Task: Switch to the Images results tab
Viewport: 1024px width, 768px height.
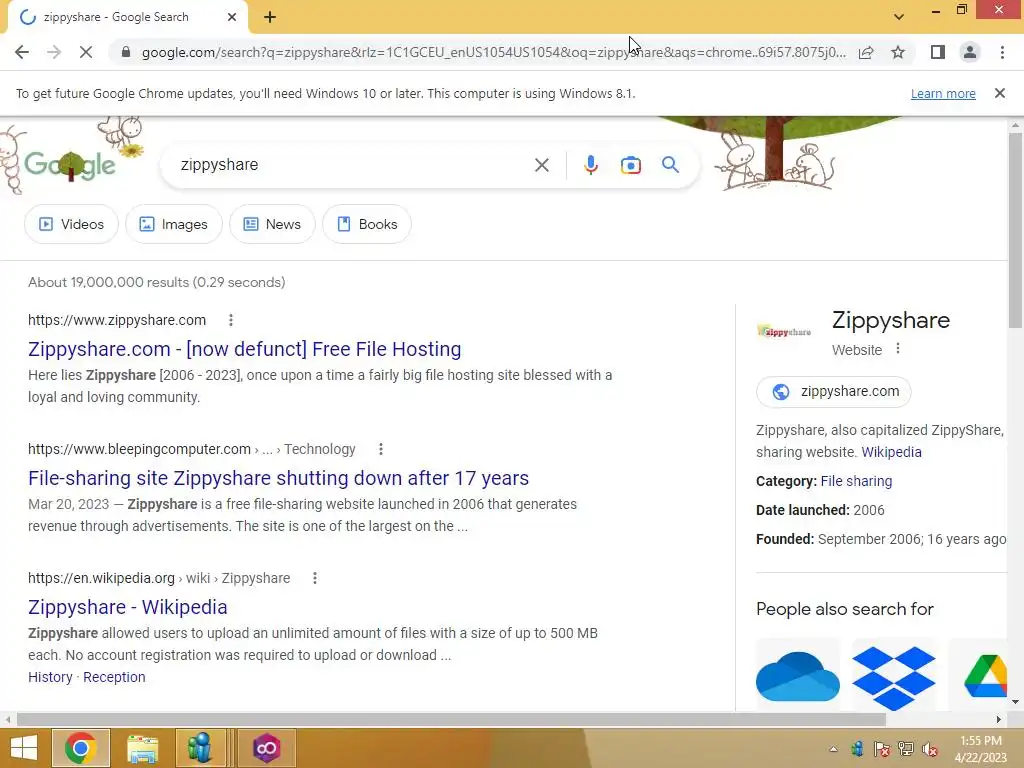Action: pos(174,224)
